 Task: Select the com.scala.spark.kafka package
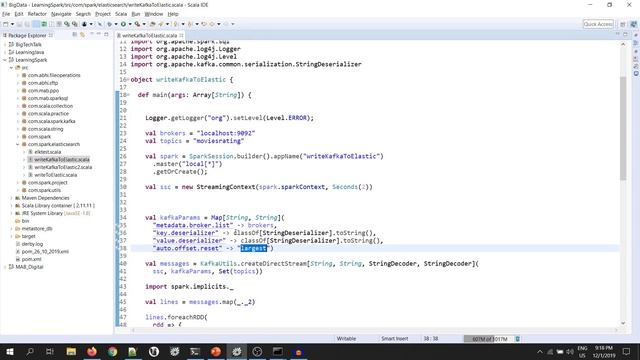point(51,121)
